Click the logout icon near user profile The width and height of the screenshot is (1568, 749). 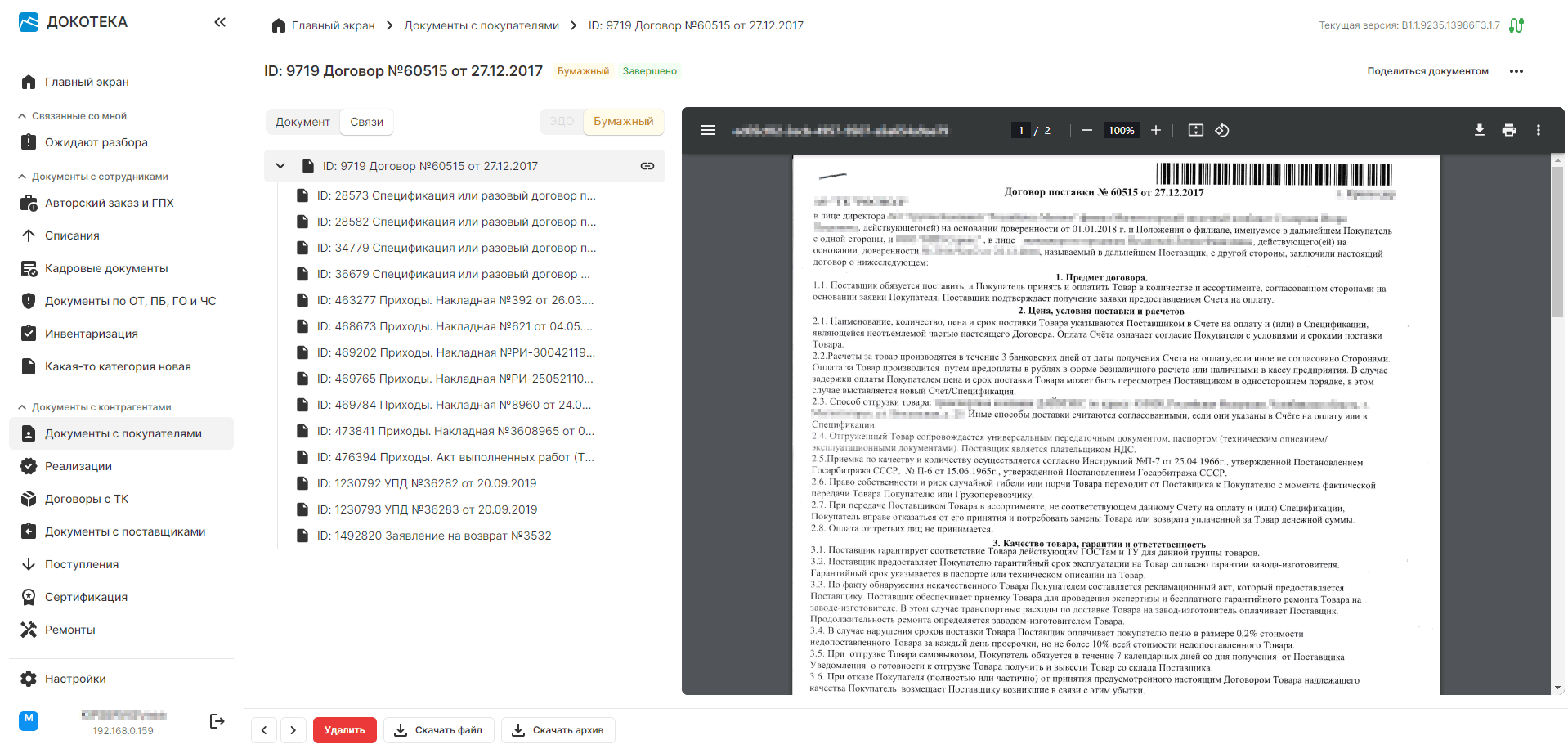(217, 720)
